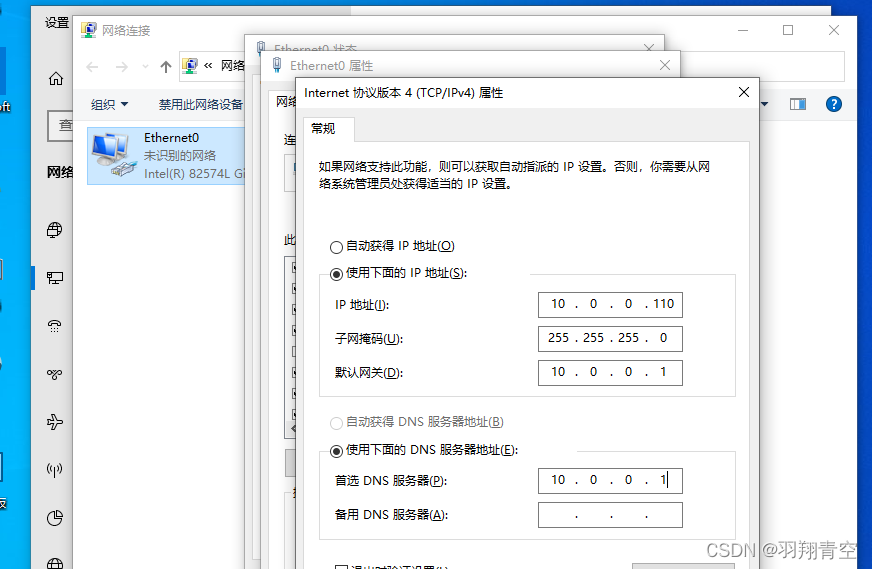Open the change view dropdown arrow
This screenshot has width=872, height=569.
pyautogui.click(x=765, y=104)
